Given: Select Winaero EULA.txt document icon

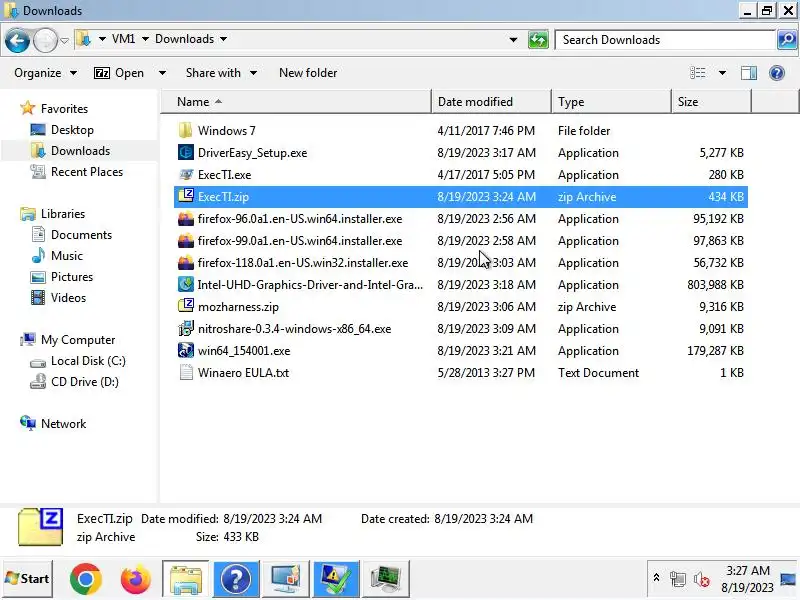Looking at the screenshot, I should (x=186, y=372).
